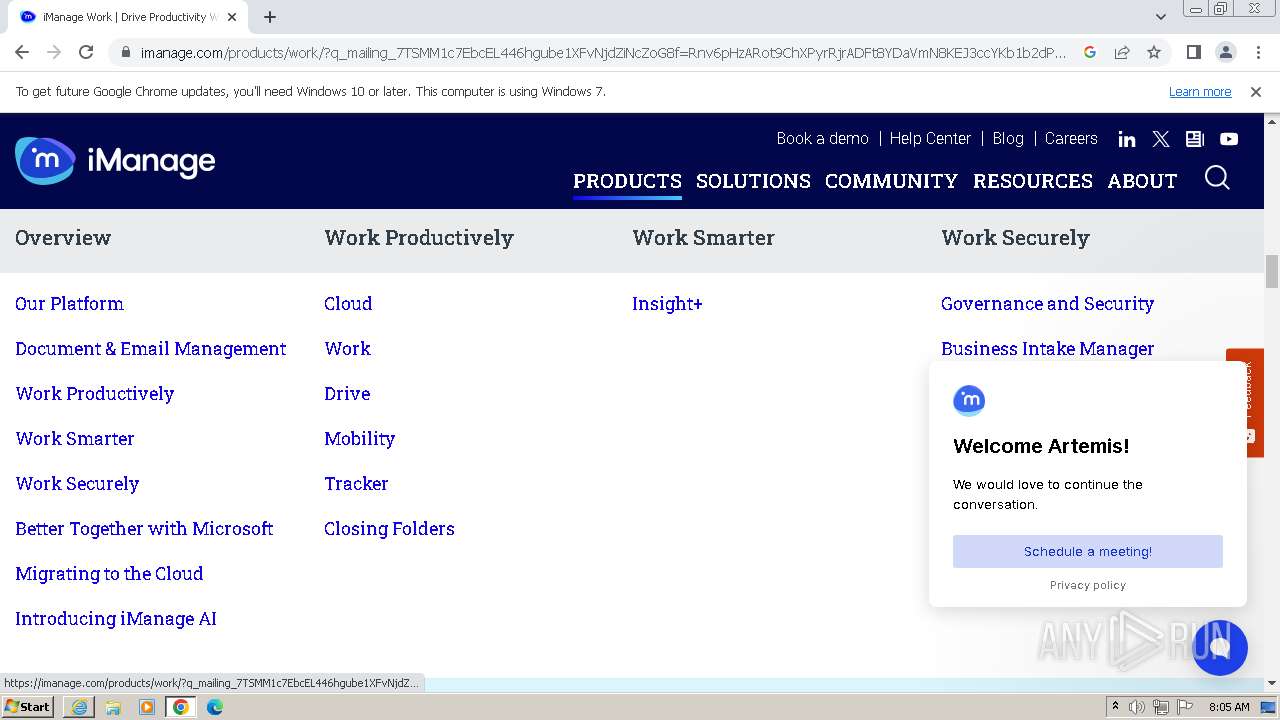Click the iManage logo in header
The image size is (1280, 720).
point(115,161)
